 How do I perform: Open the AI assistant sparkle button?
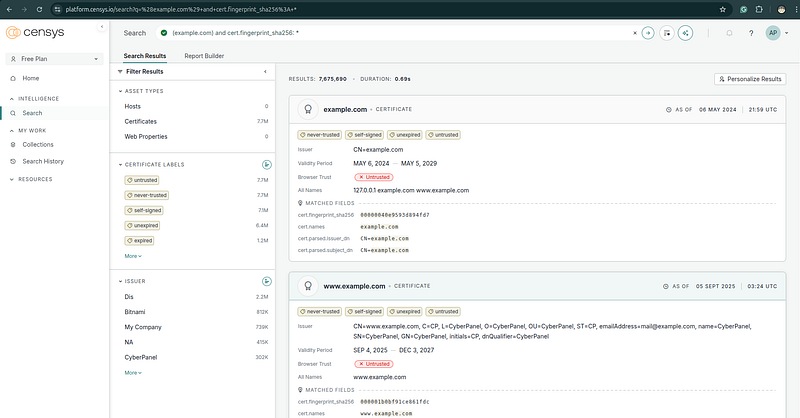pos(685,33)
